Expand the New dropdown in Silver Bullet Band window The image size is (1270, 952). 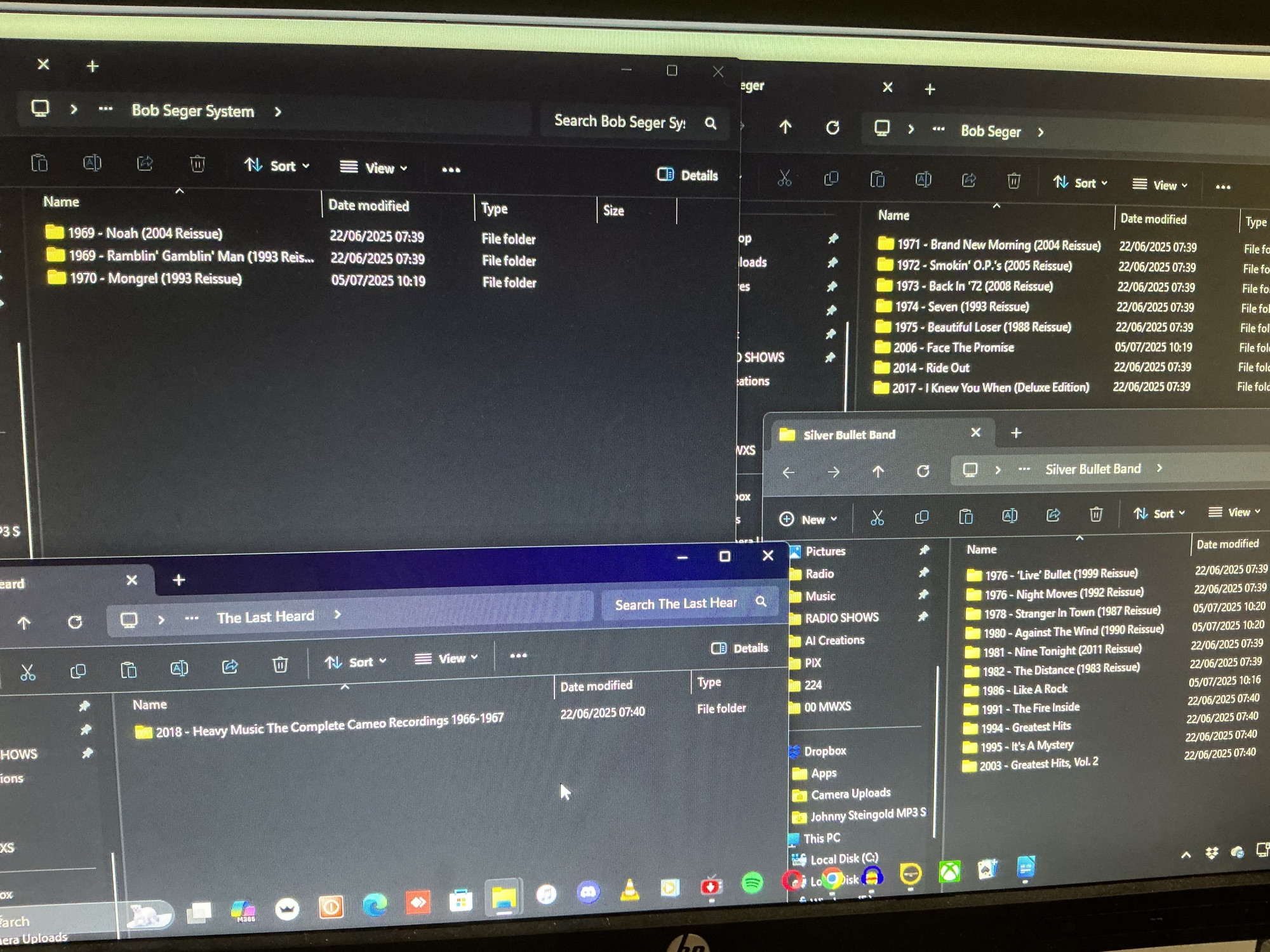click(808, 519)
